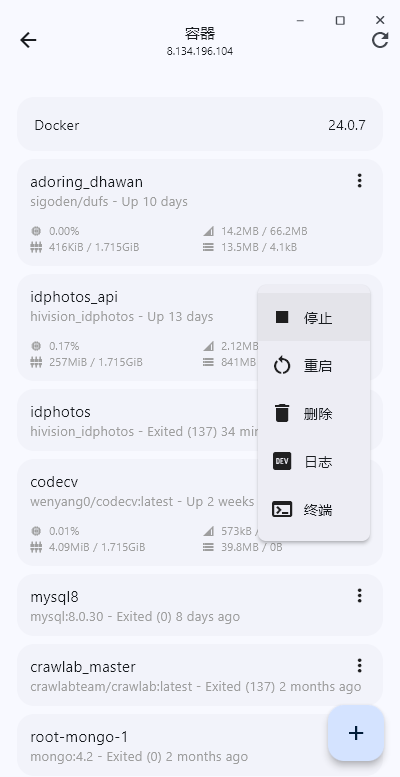This screenshot has width=400, height=777.
Task: Choose 终端 in the popup menu
Action: point(314,509)
